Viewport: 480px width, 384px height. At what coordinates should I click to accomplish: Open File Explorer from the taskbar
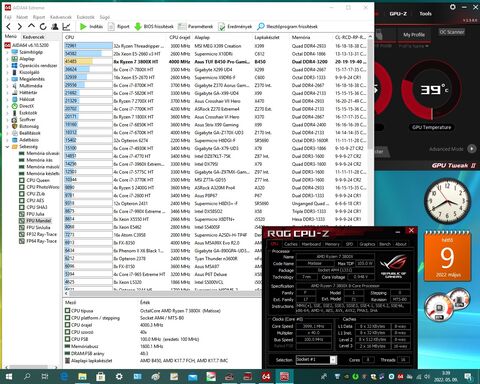tap(82, 377)
